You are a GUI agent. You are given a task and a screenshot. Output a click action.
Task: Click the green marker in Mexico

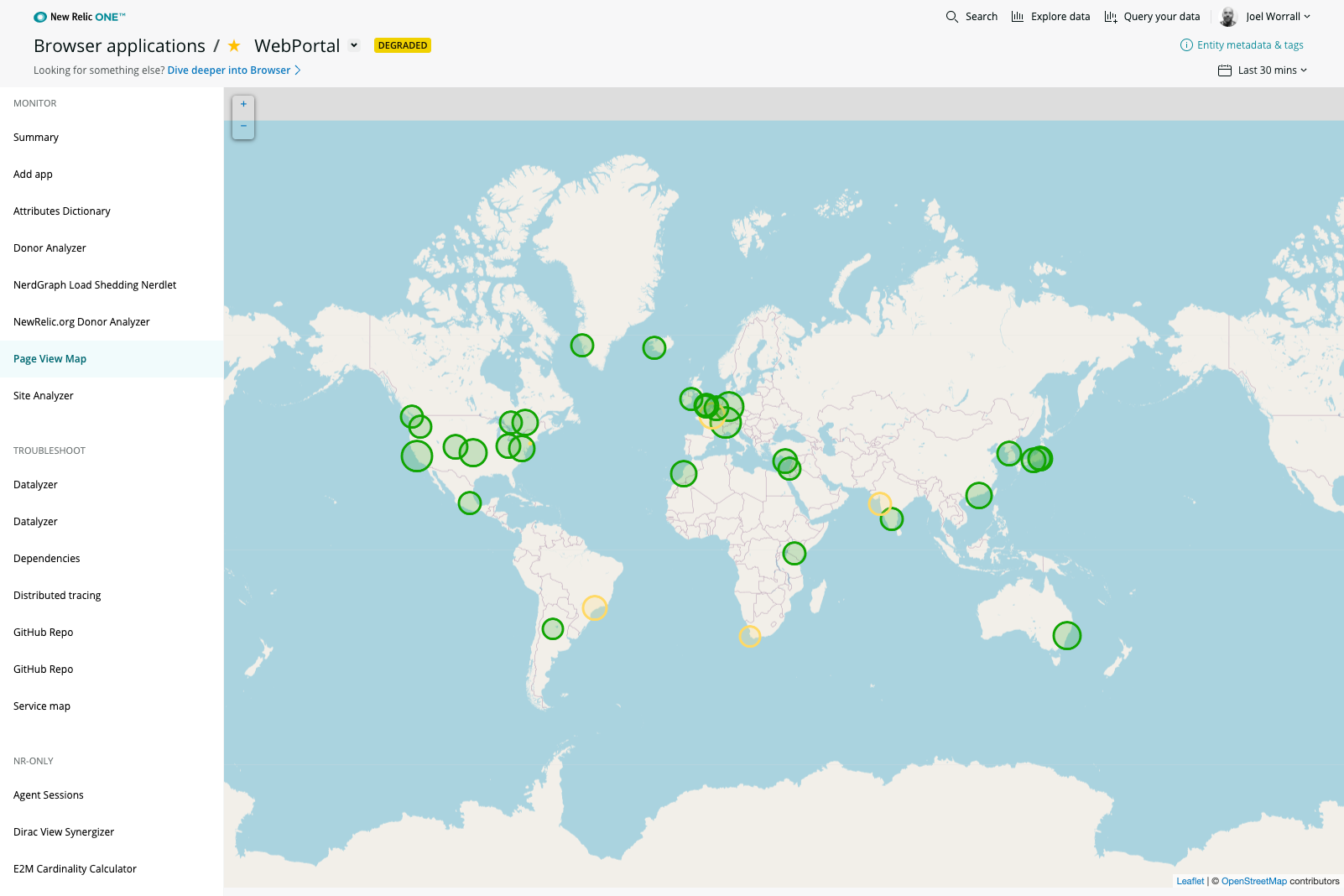coord(470,503)
